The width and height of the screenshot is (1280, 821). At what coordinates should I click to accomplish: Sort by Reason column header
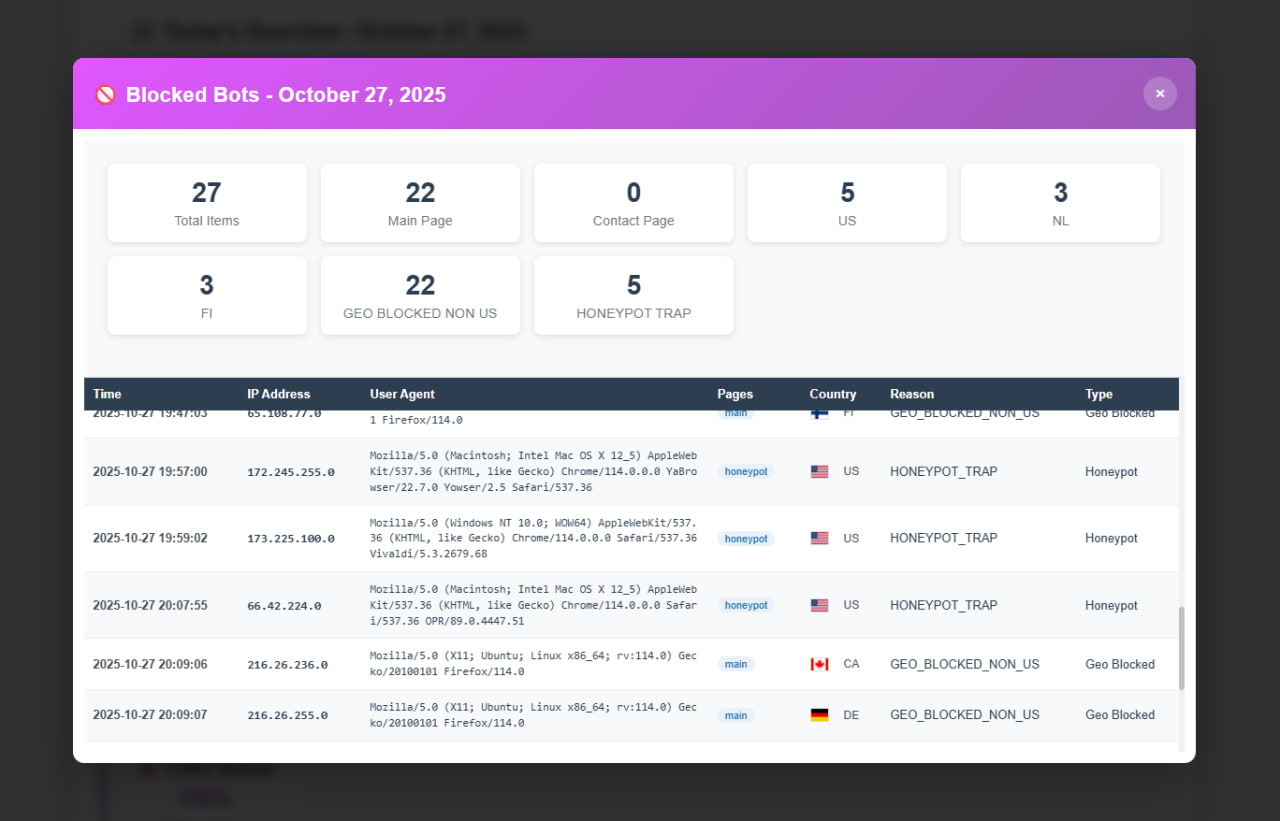pos(912,394)
